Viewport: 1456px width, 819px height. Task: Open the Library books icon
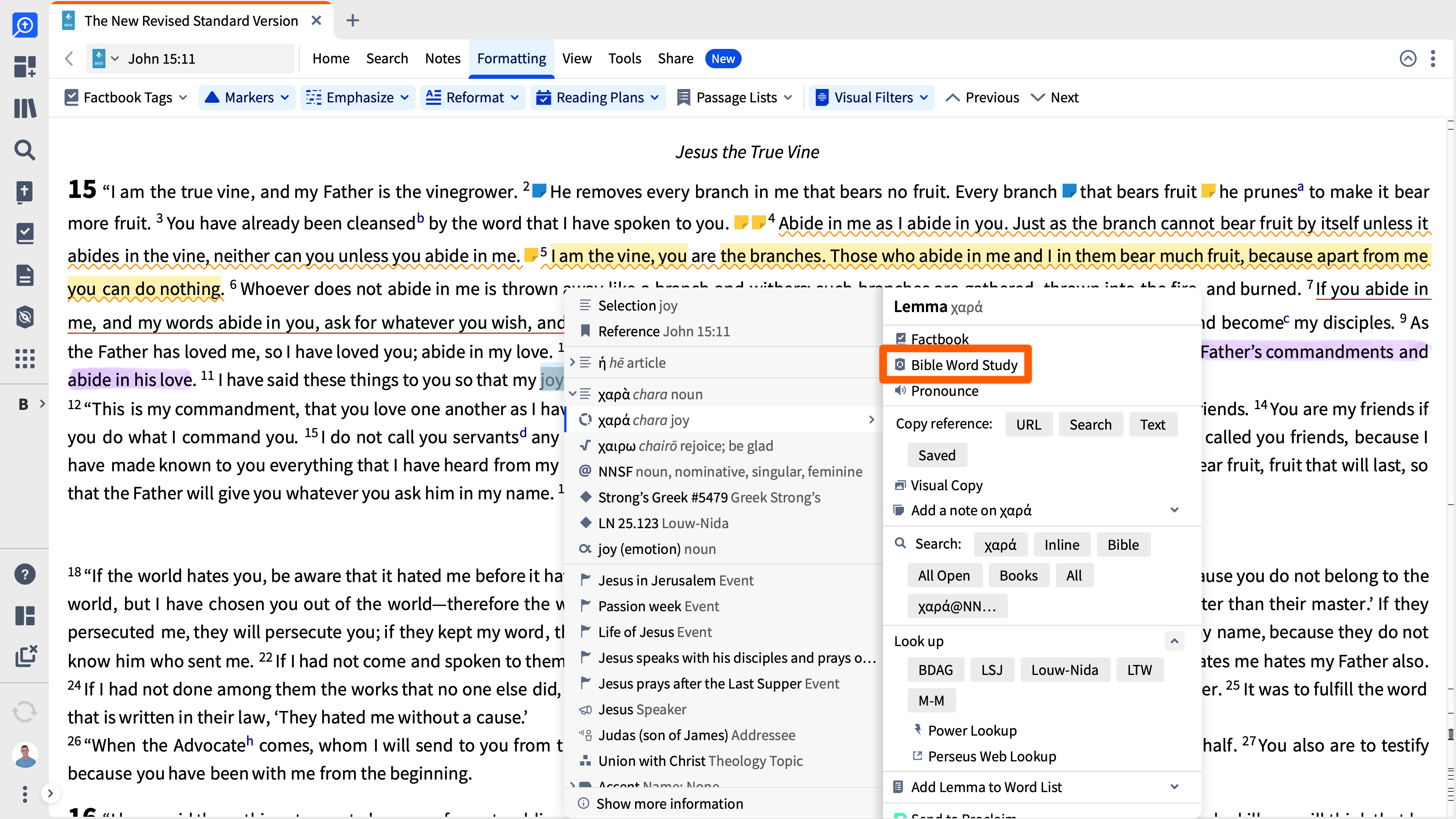[25, 108]
